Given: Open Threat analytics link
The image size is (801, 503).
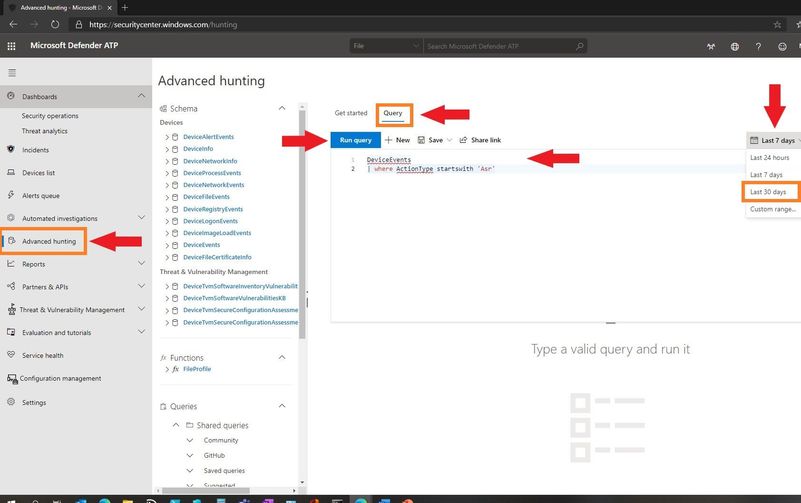Looking at the screenshot, I should pyautogui.click(x=44, y=131).
